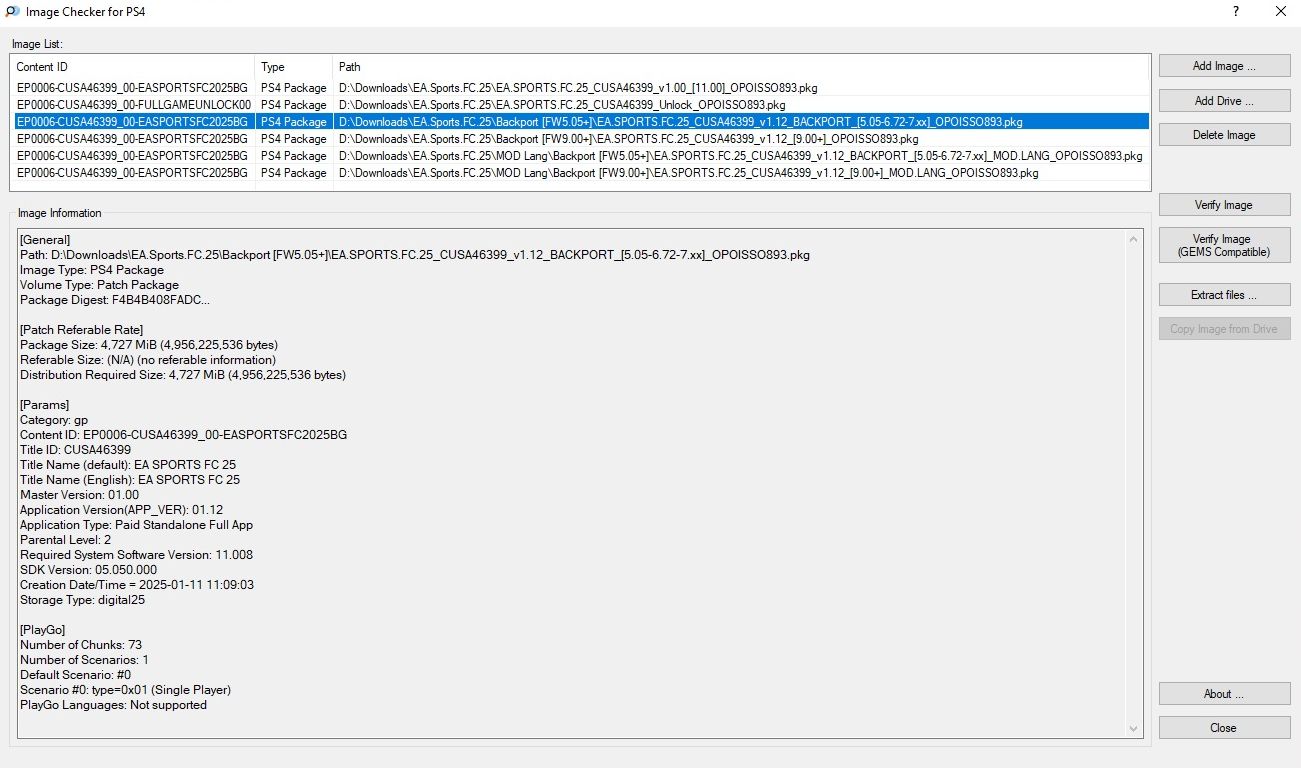Click the 'PlayGo Languages: Not supported' line

coord(114,705)
